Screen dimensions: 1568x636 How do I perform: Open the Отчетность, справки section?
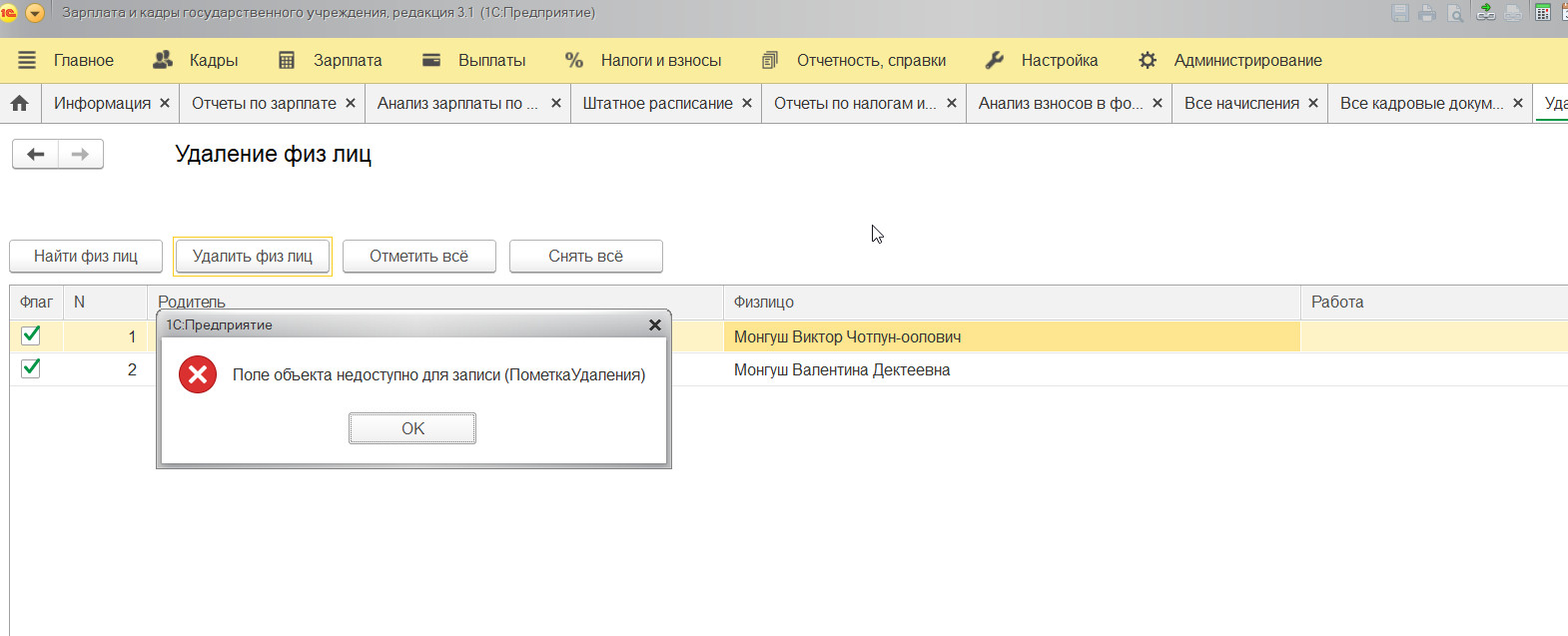[871, 60]
